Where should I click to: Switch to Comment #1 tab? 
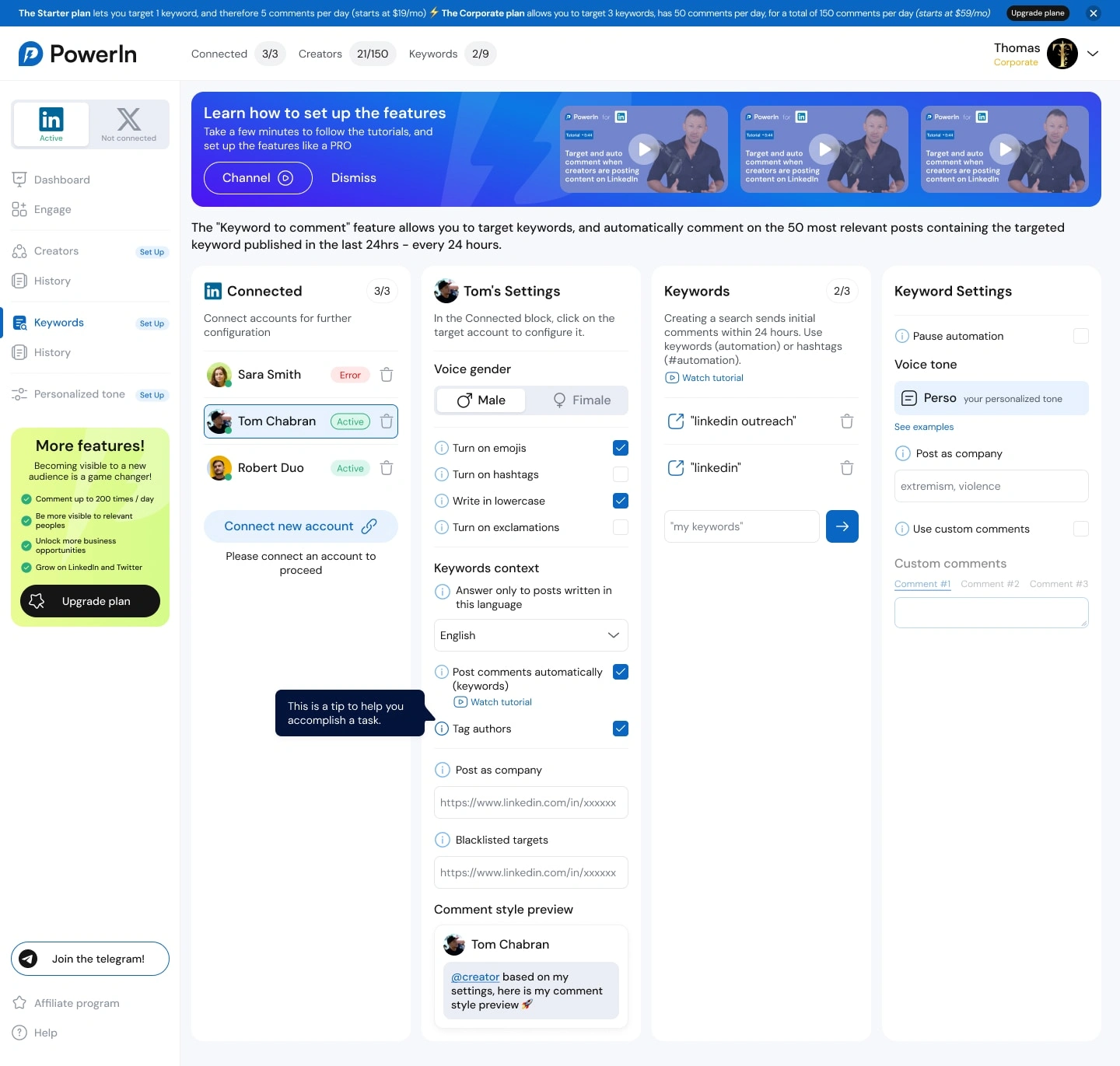point(922,584)
